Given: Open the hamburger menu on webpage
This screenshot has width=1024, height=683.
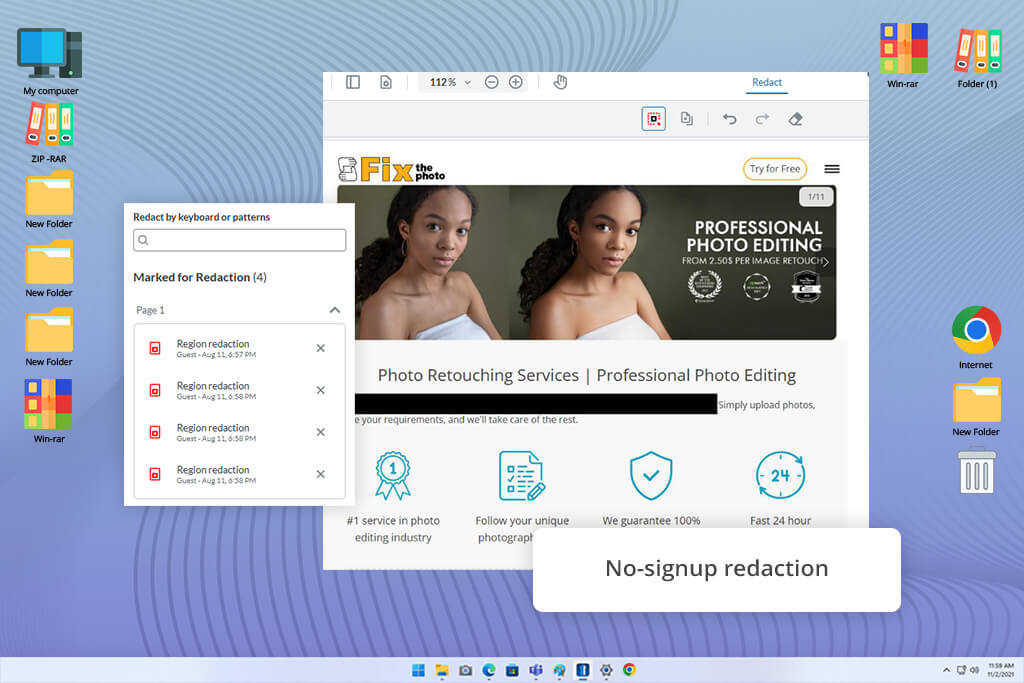Looking at the screenshot, I should click(x=832, y=169).
